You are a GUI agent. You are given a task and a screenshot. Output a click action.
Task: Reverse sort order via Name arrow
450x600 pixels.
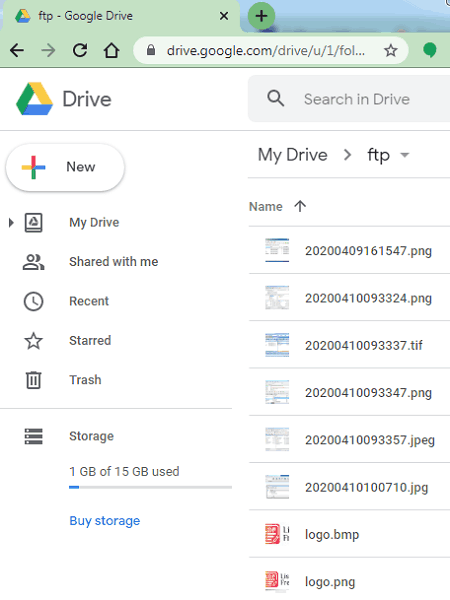[x=300, y=206]
